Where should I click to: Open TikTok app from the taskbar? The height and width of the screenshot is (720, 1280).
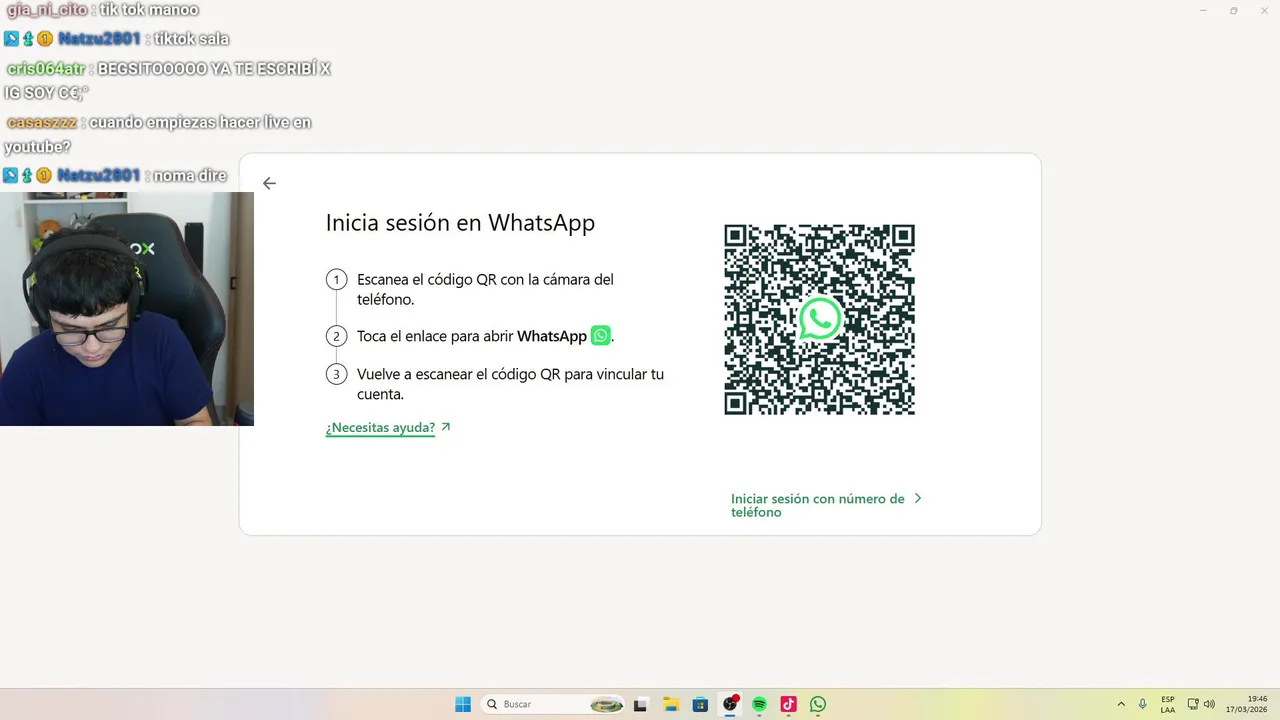pos(788,704)
